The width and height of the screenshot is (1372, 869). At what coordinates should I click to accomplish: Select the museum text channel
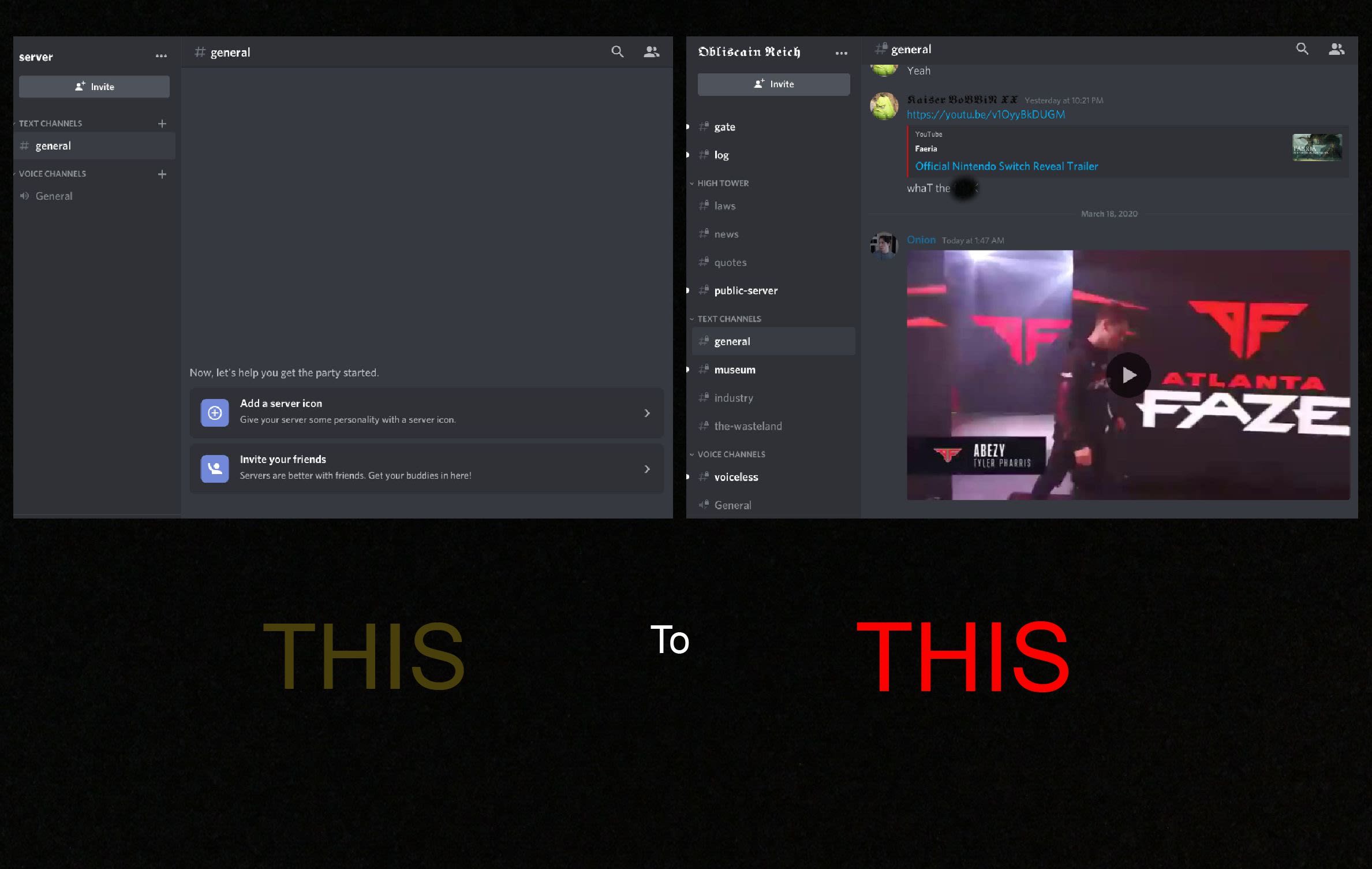click(735, 369)
